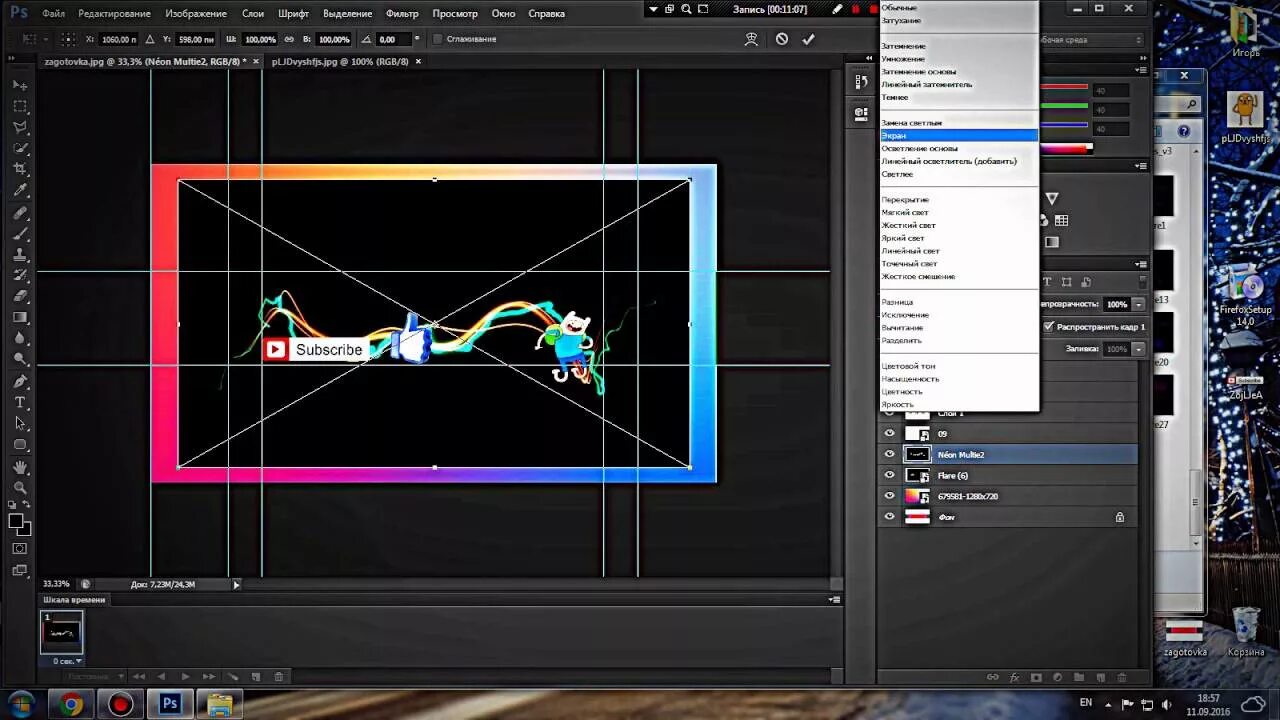Click the Y position input field
This screenshot has width=1280, height=720.
pos(196,39)
